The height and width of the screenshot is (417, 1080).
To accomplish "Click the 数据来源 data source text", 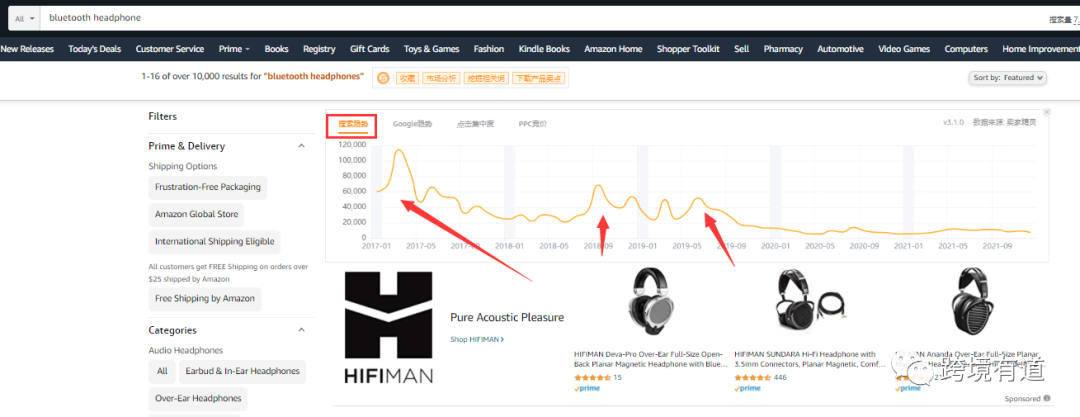I will click(x=1004, y=122).
